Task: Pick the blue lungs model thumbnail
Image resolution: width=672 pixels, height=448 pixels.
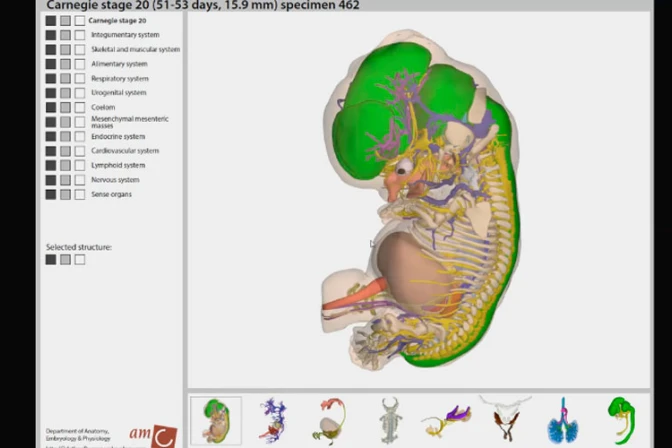Action: tap(562, 420)
